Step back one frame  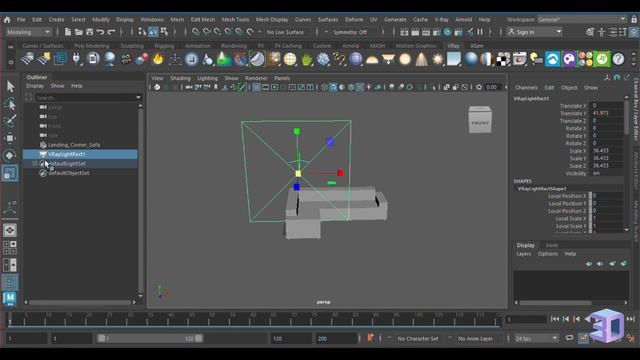[x=566, y=319]
